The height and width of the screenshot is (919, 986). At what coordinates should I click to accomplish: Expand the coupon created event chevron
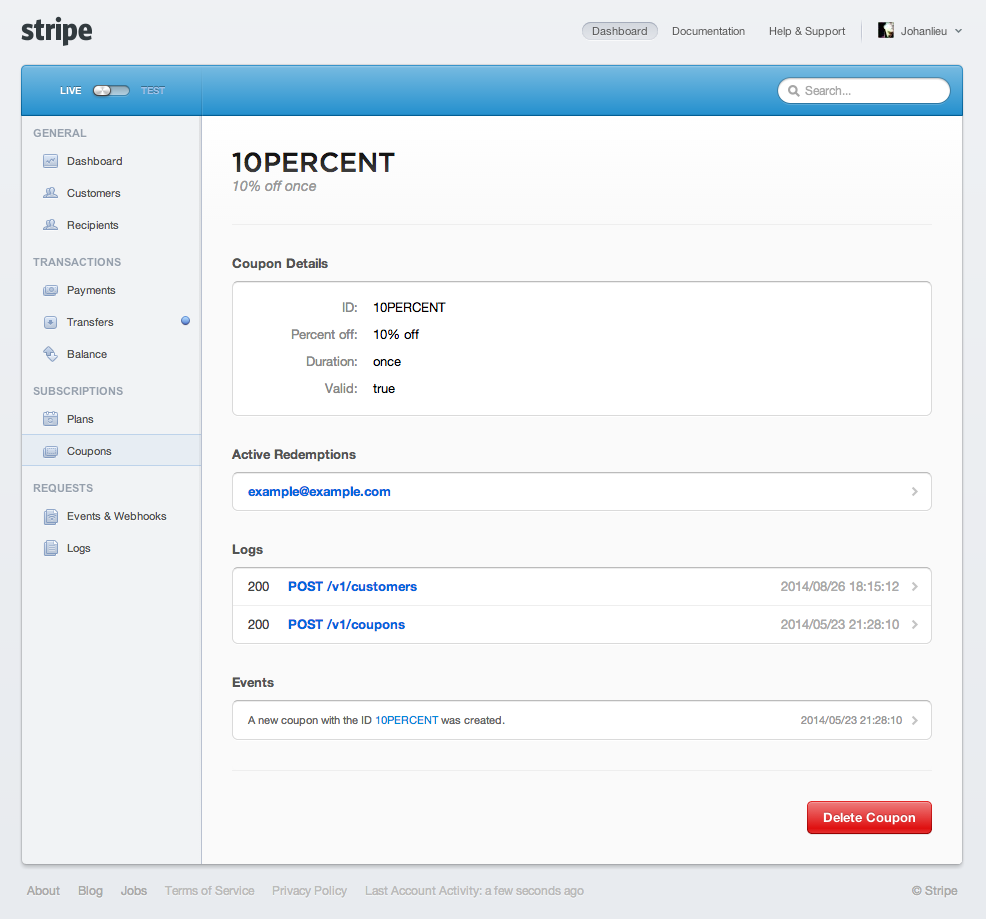click(915, 720)
